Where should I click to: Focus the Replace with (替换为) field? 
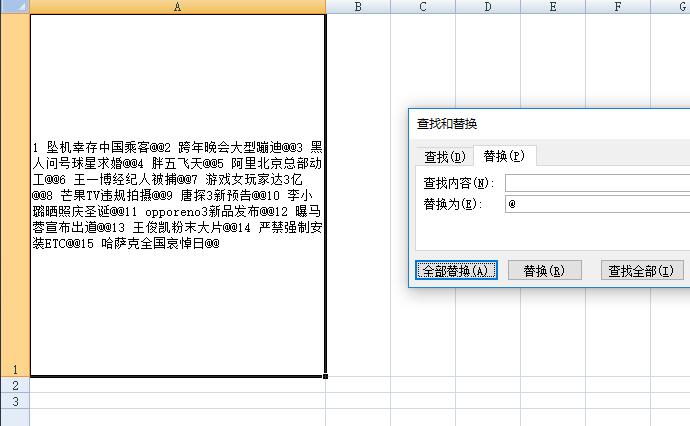point(598,204)
